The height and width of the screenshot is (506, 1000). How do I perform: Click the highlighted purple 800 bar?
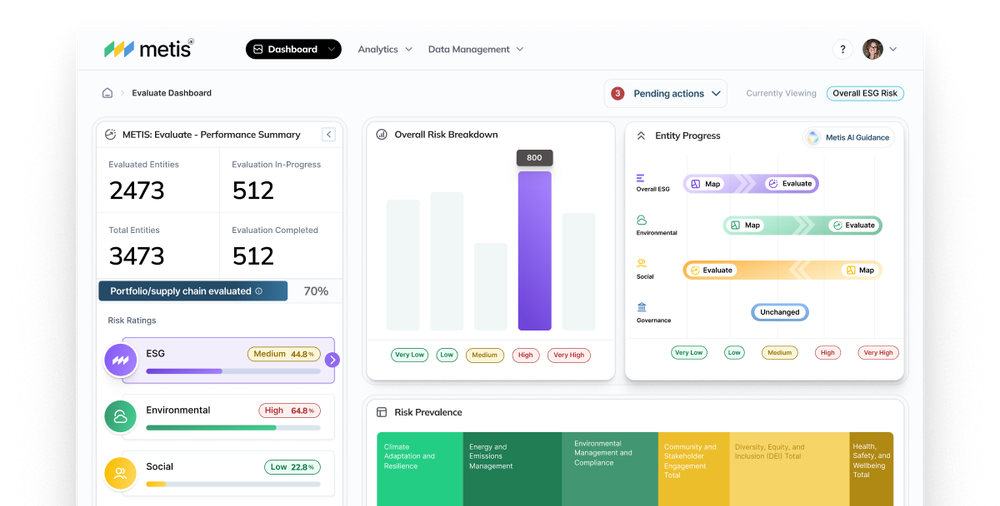click(x=534, y=251)
